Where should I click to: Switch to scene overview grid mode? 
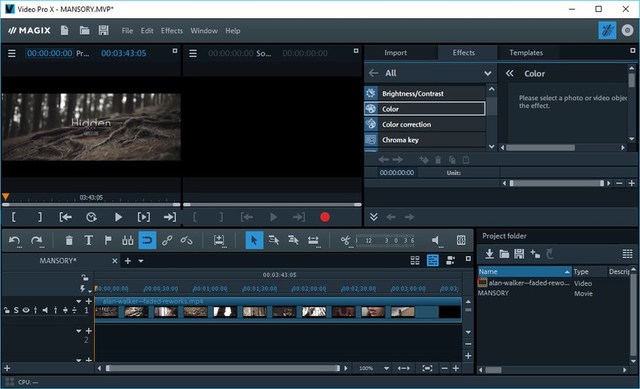[415, 260]
